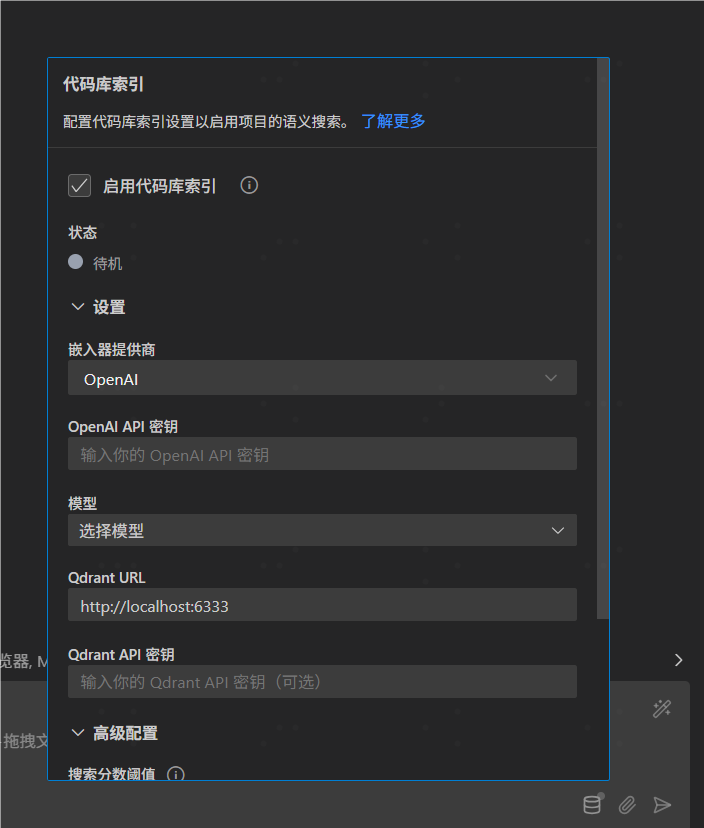The width and height of the screenshot is (704, 828).
Task: Open the 嵌入器提供商 OpenAI dropdown
Action: point(322,379)
